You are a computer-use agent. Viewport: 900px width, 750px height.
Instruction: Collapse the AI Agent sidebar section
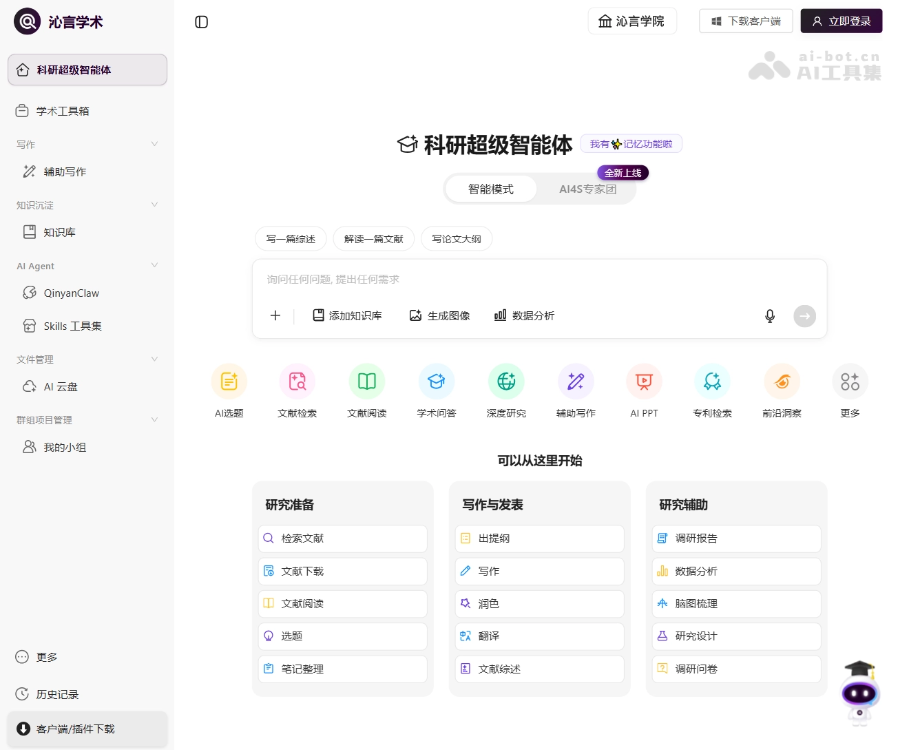click(x=154, y=265)
